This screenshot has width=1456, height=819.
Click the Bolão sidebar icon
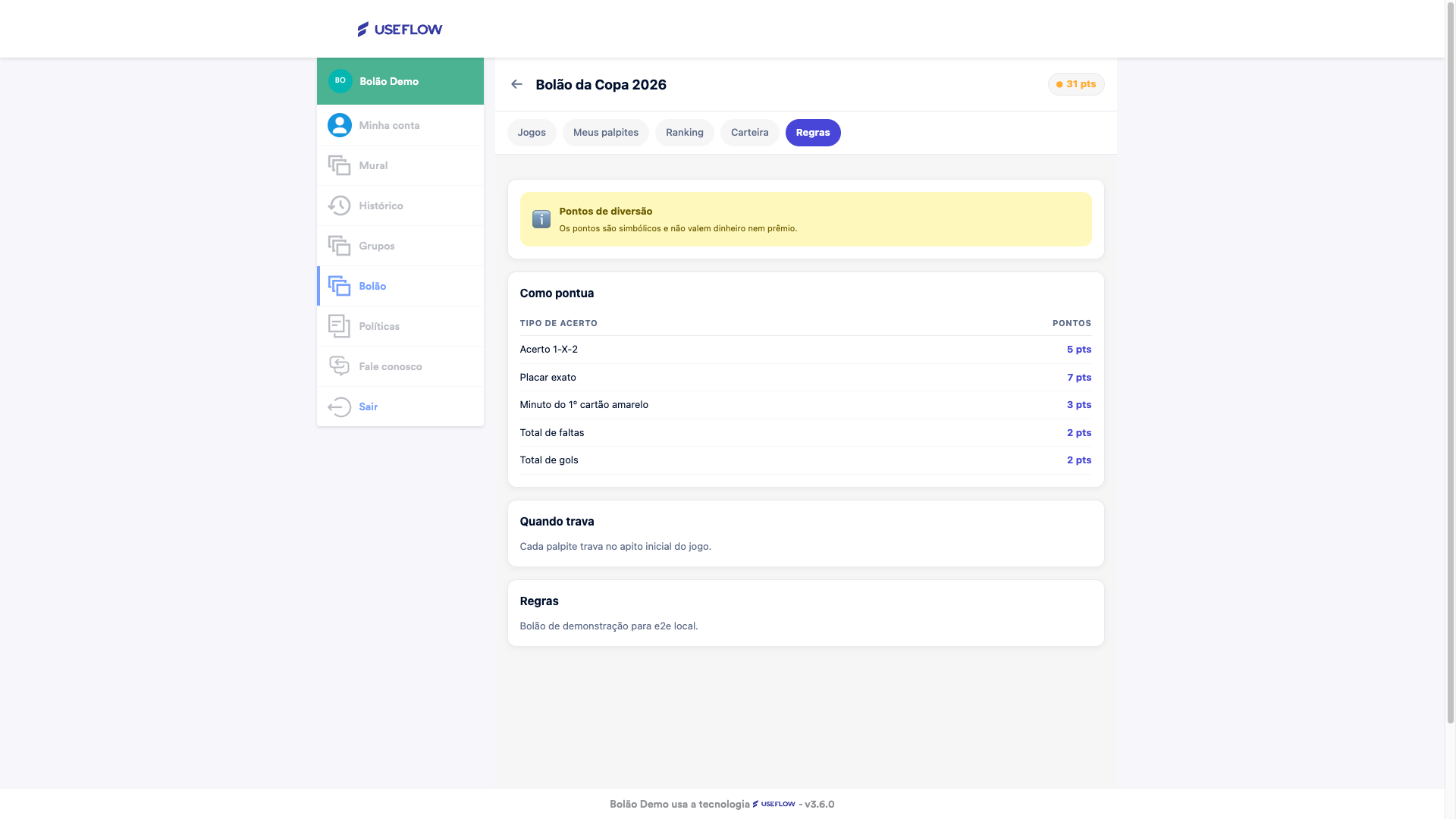339,286
